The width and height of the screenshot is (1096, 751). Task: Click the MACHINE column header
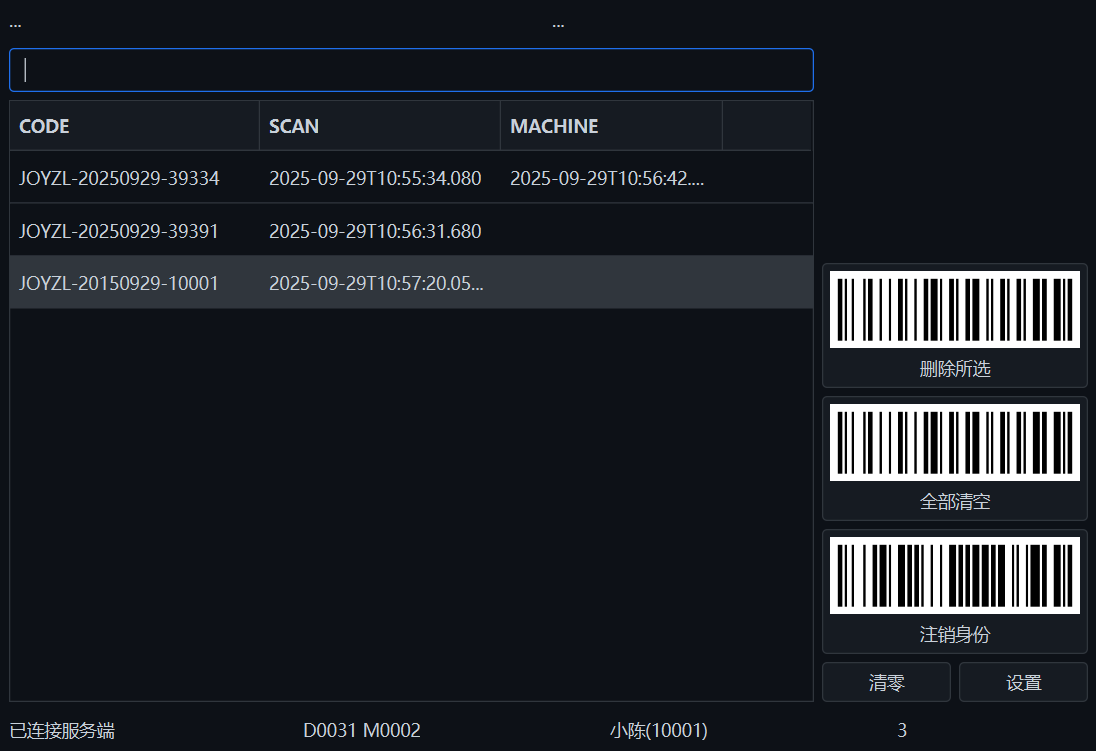point(611,126)
